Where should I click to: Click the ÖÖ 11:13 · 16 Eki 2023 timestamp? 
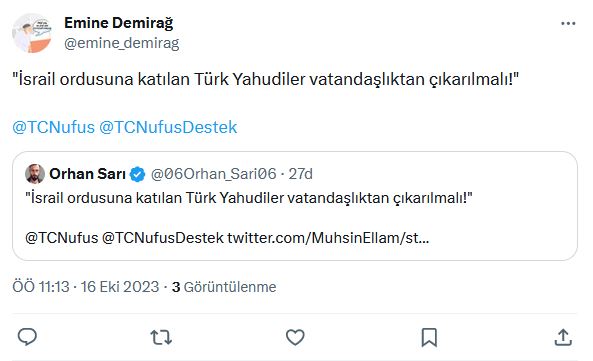pos(86,287)
